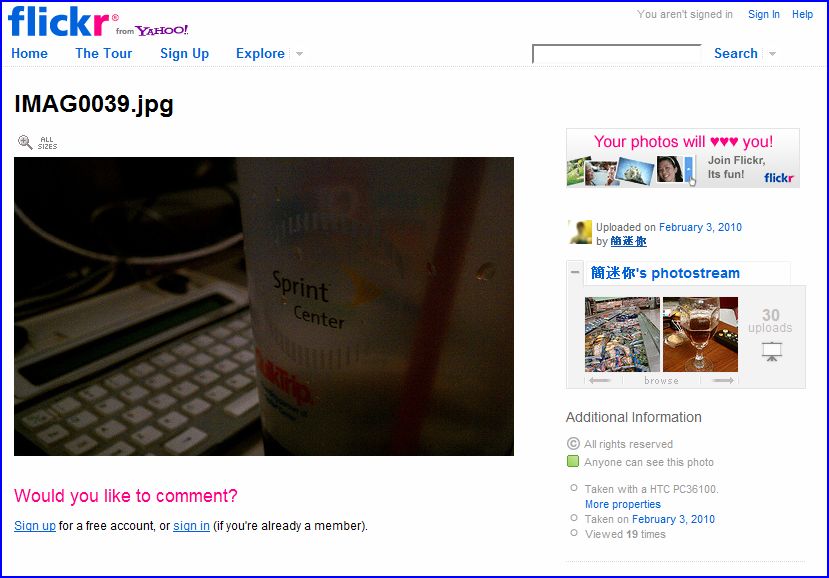
Task: Click the 'Your photos will love you' banner
Action: pos(683,158)
